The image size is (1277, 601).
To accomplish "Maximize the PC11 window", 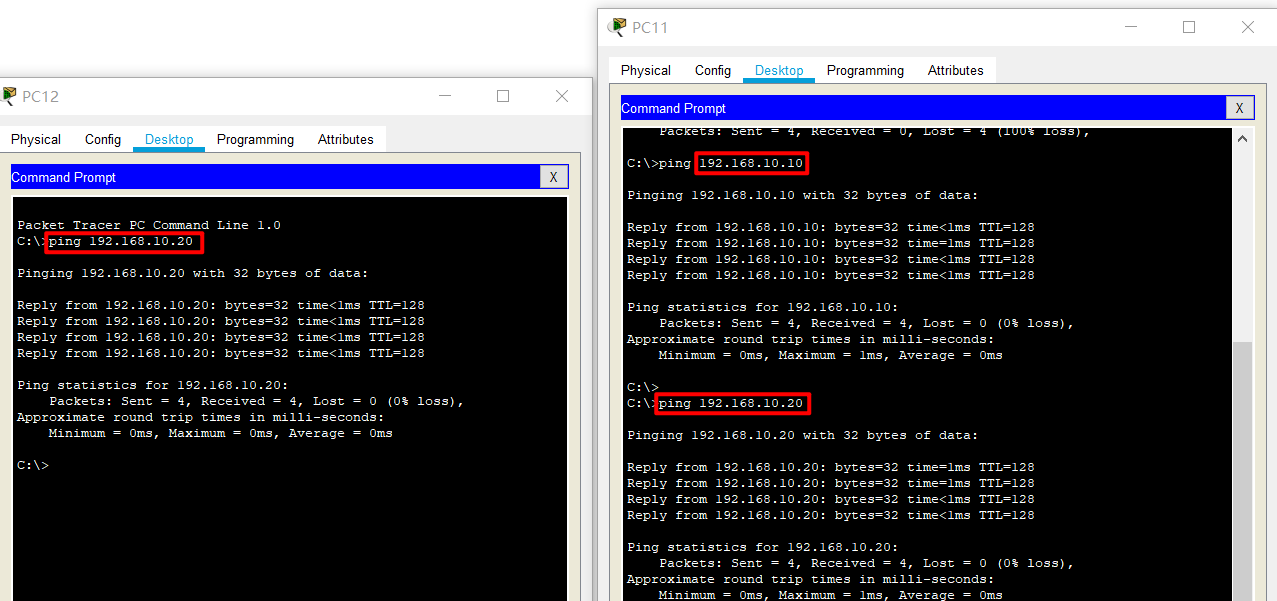I will [1189, 27].
